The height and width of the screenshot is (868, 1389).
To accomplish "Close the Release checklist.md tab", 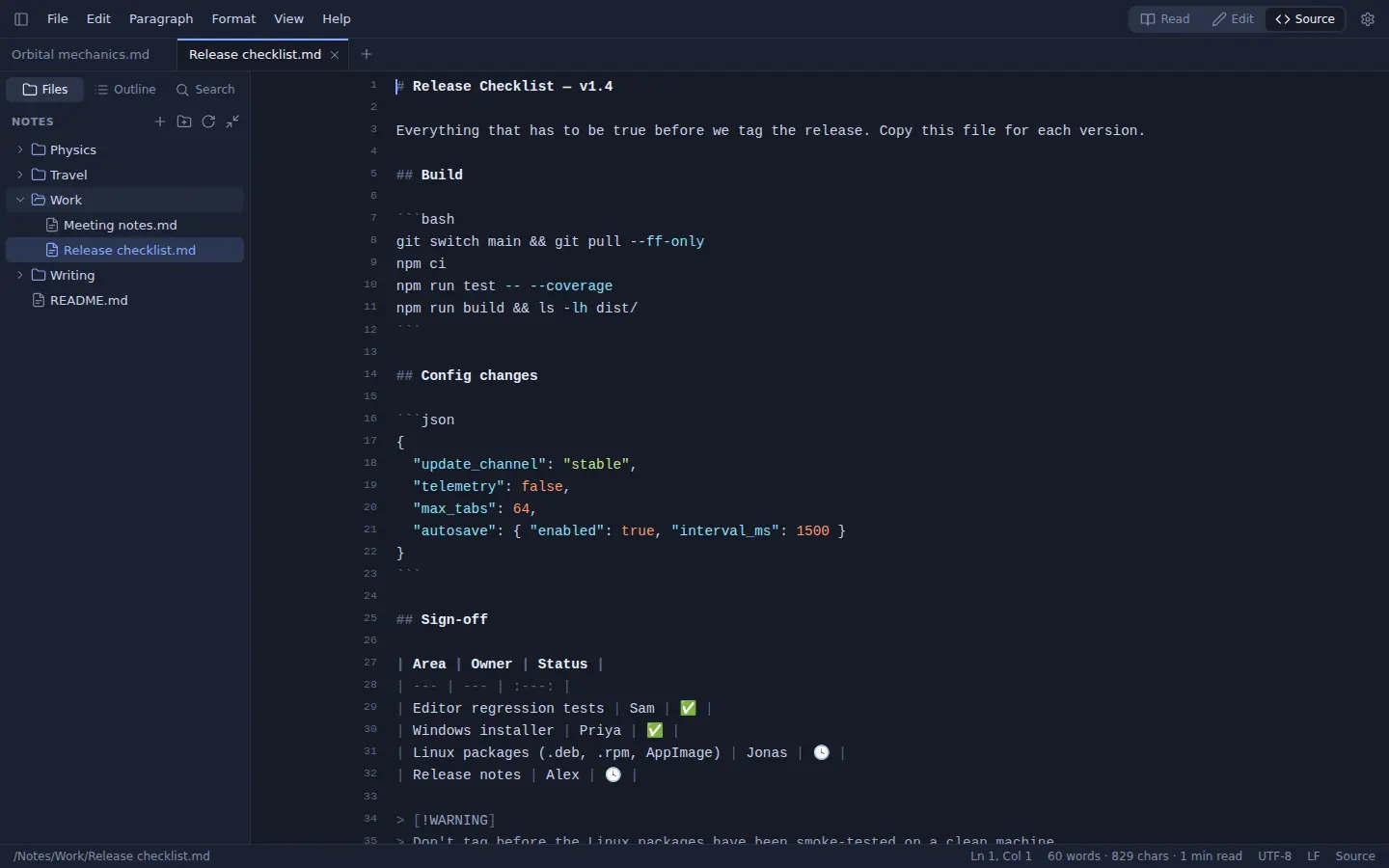I will [x=335, y=55].
